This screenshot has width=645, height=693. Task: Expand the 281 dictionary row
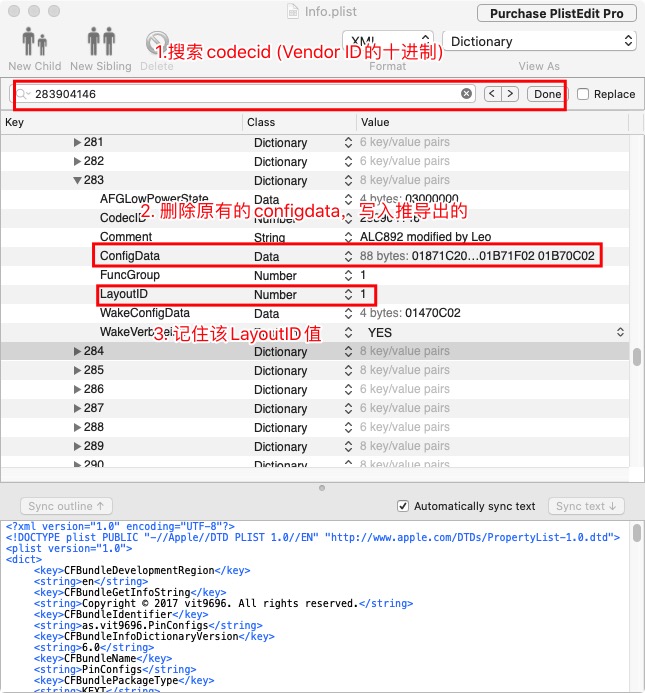77,142
